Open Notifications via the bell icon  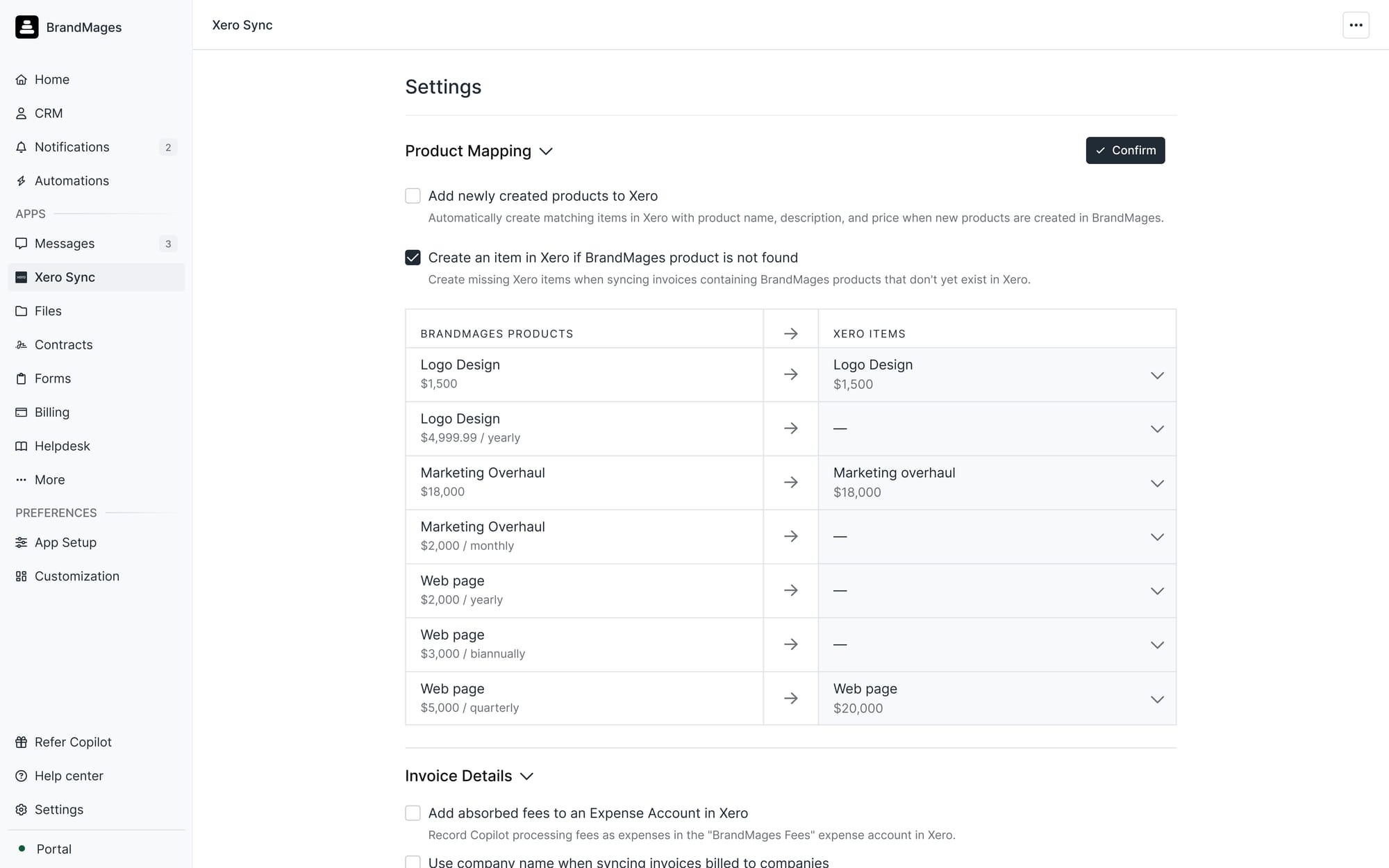22,147
